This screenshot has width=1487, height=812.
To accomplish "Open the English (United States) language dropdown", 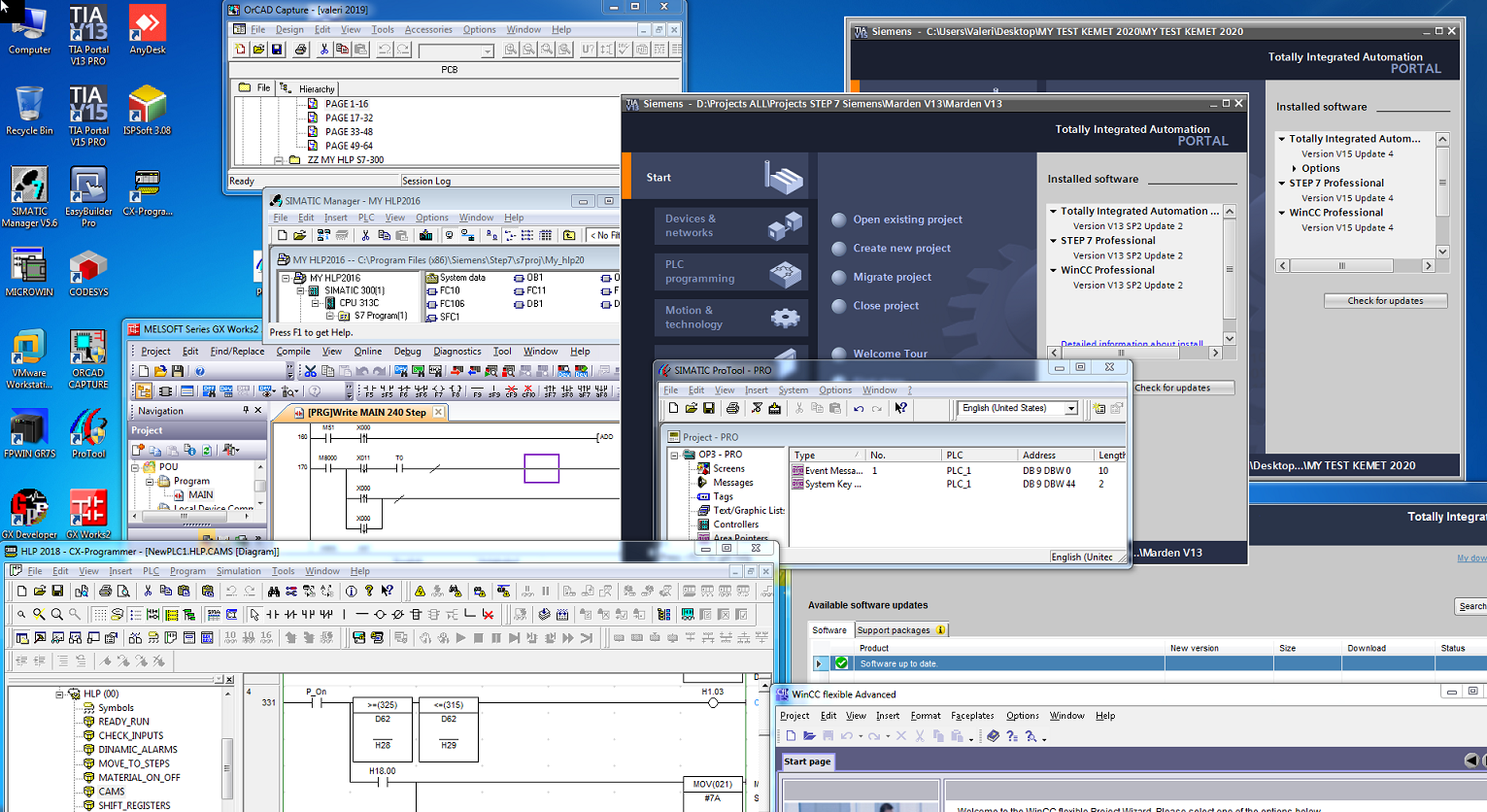I will (x=1071, y=409).
